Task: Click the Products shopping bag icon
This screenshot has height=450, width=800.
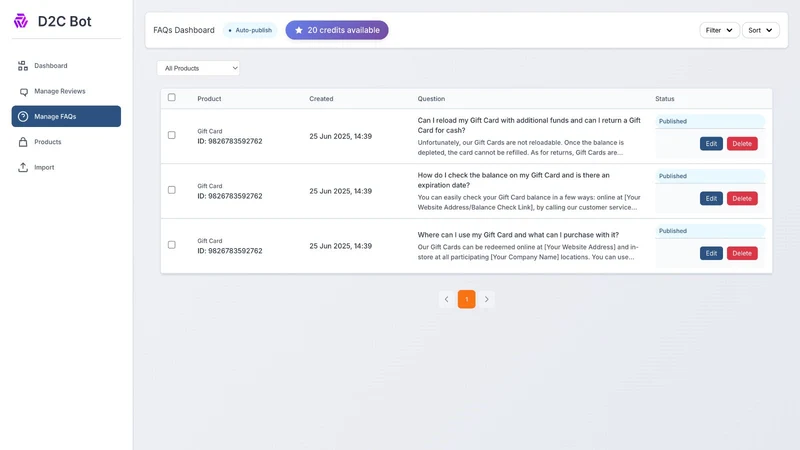Action: (x=23, y=142)
